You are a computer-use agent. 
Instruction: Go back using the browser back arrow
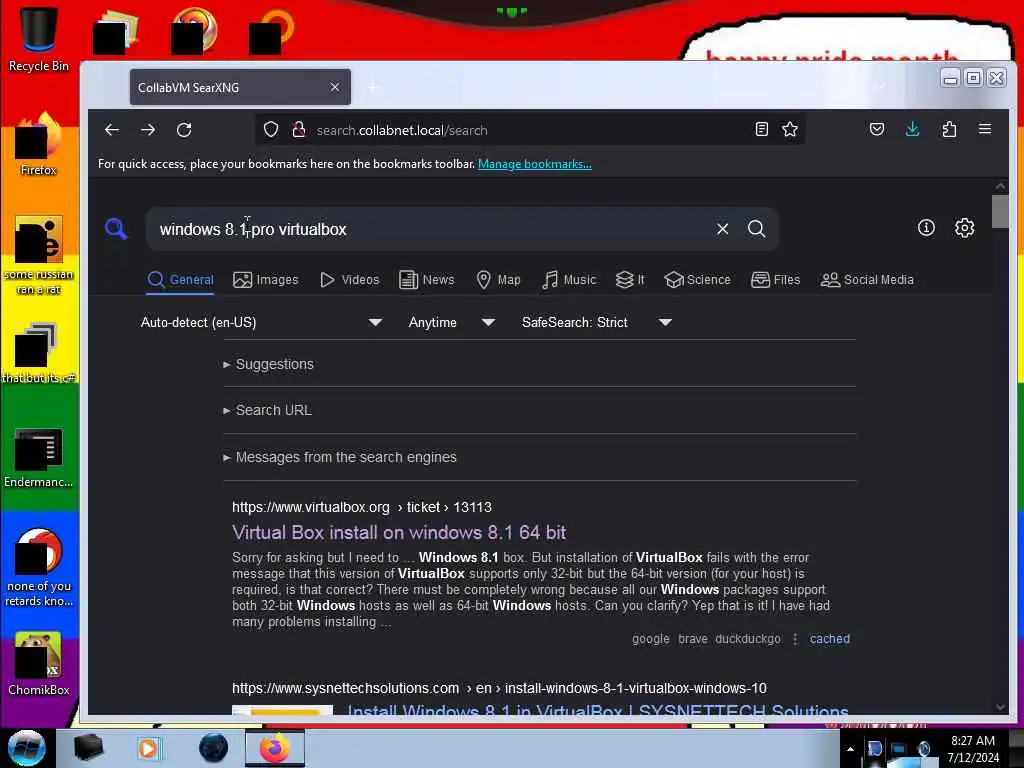[x=112, y=130]
